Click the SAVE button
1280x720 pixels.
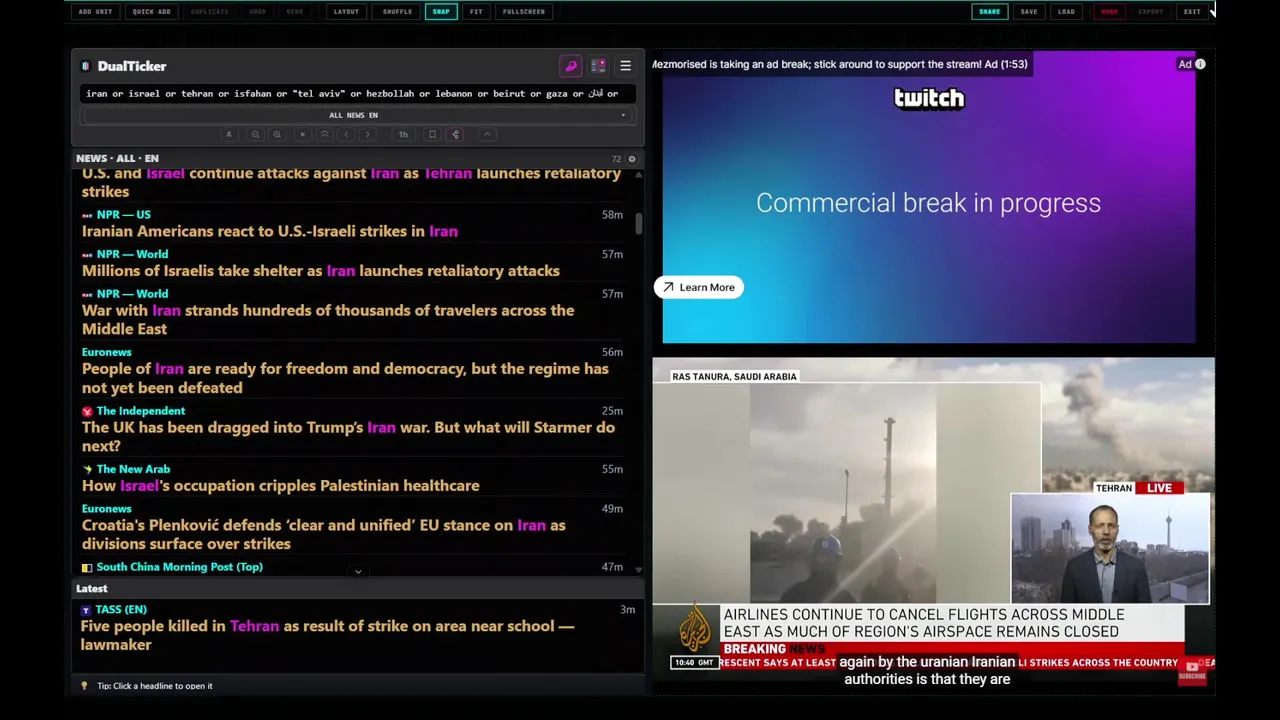[x=1029, y=11]
